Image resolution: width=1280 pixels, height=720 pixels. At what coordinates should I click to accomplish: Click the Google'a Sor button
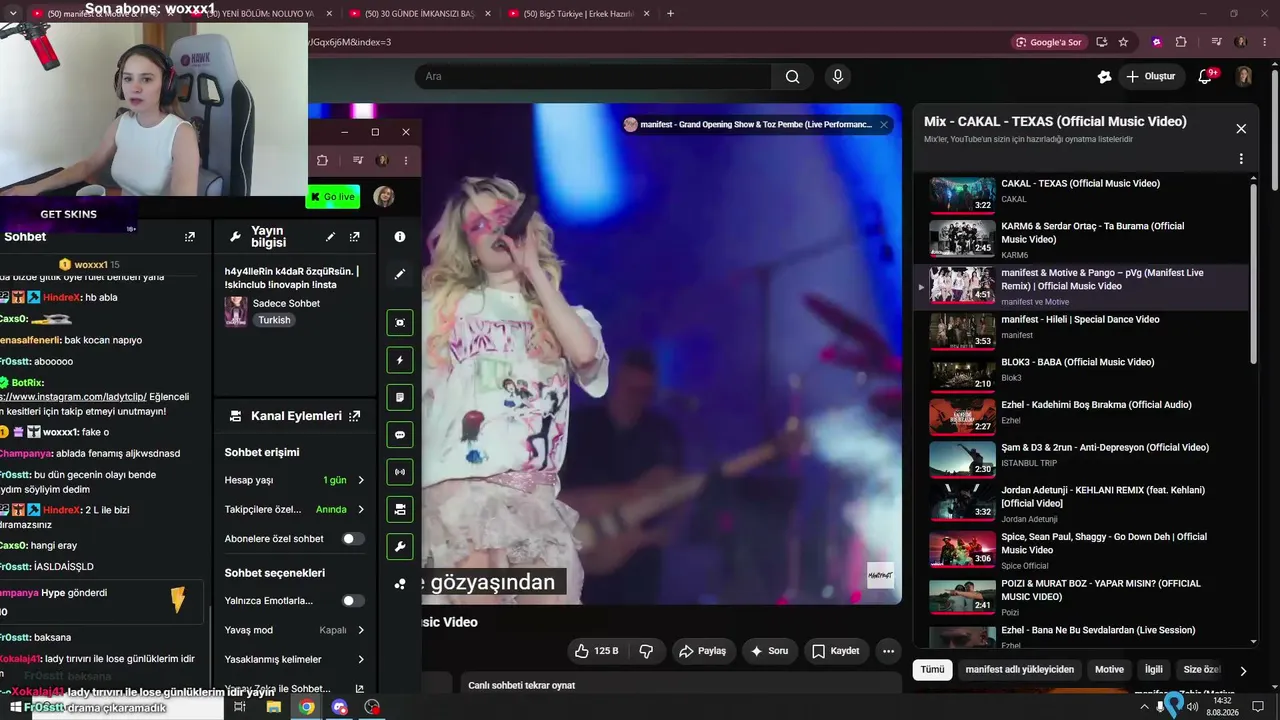(x=1049, y=42)
